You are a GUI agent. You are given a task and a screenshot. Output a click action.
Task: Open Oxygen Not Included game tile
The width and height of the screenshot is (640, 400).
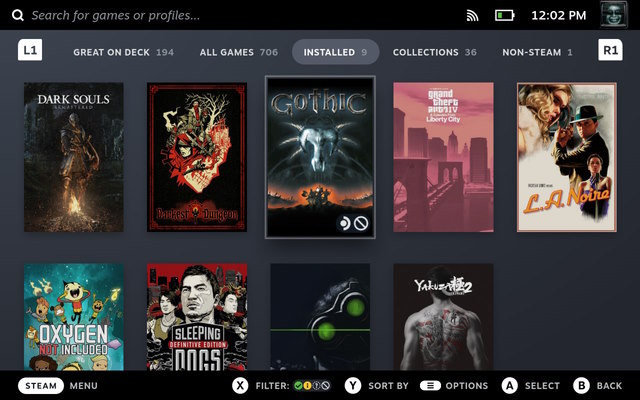(74, 317)
